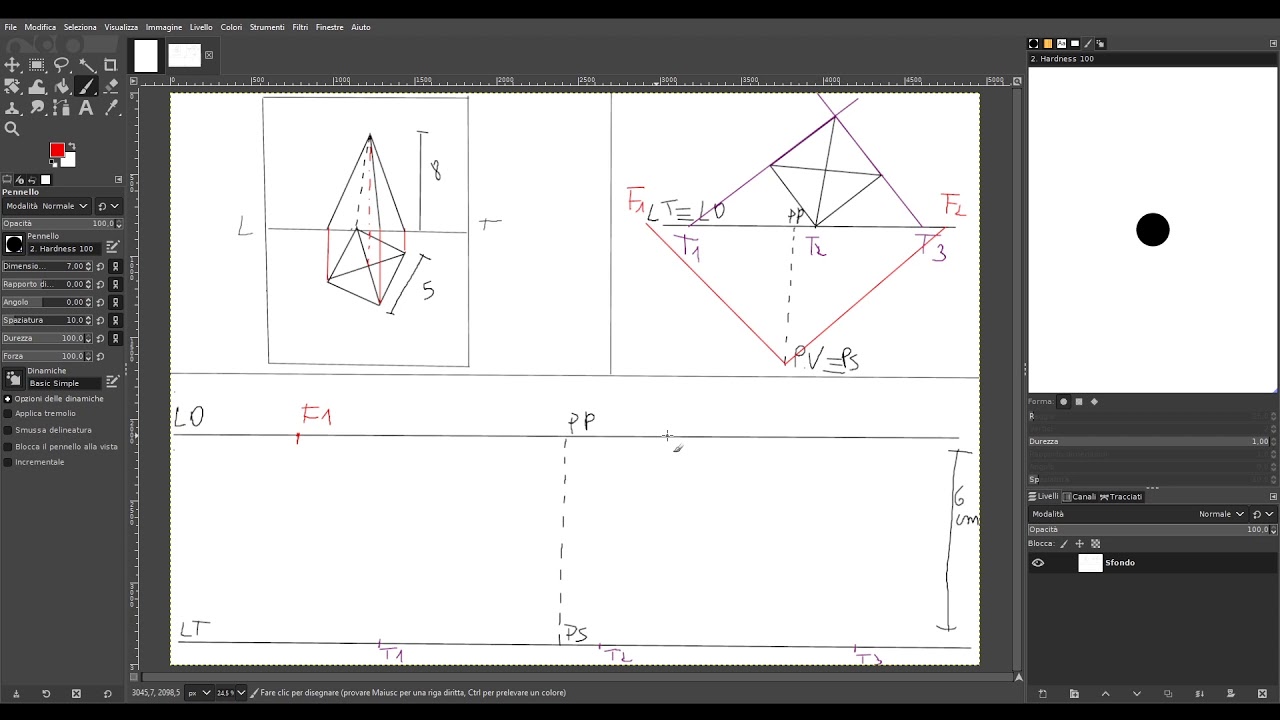
Task: Select the Eraser tool
Action: [x=110, y=87]
